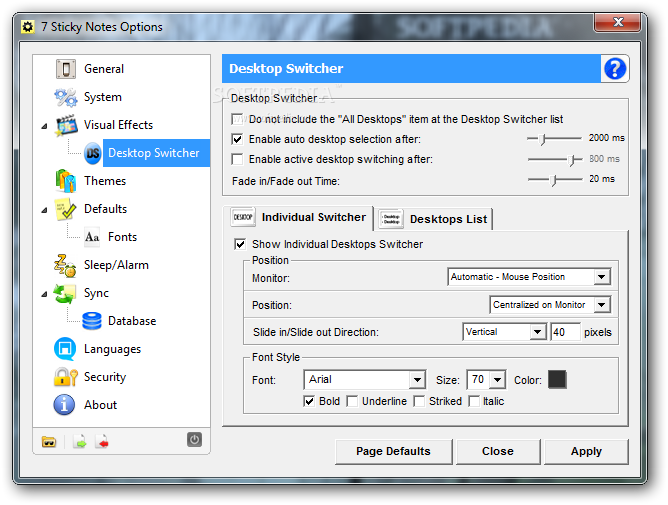The image size is (668, 505).
Task: Collapse the Visual Effects tree node arrow
Action: 44,126
